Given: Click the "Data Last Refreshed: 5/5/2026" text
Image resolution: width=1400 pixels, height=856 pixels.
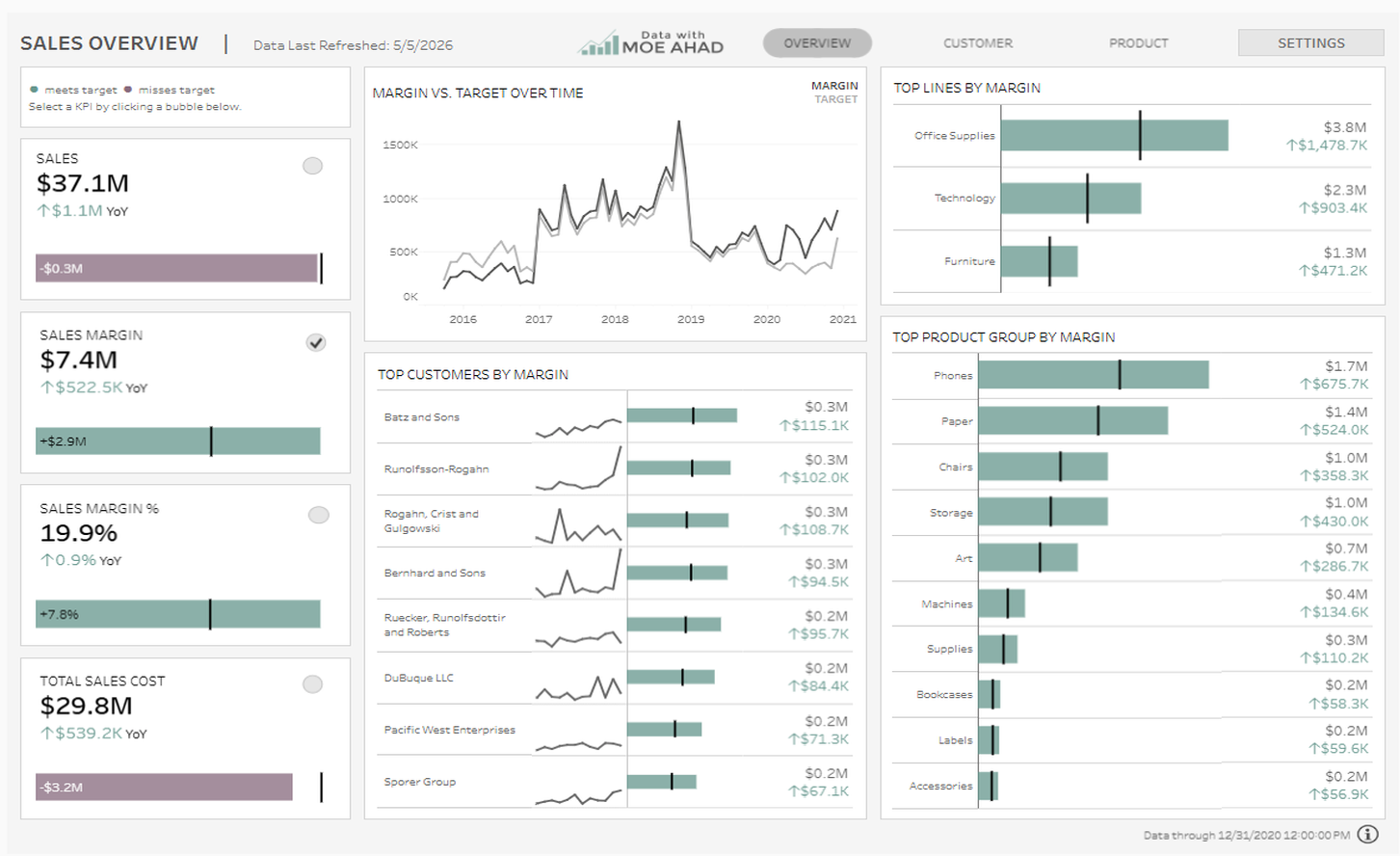Looking at the screenshot, I should (353, 45).
